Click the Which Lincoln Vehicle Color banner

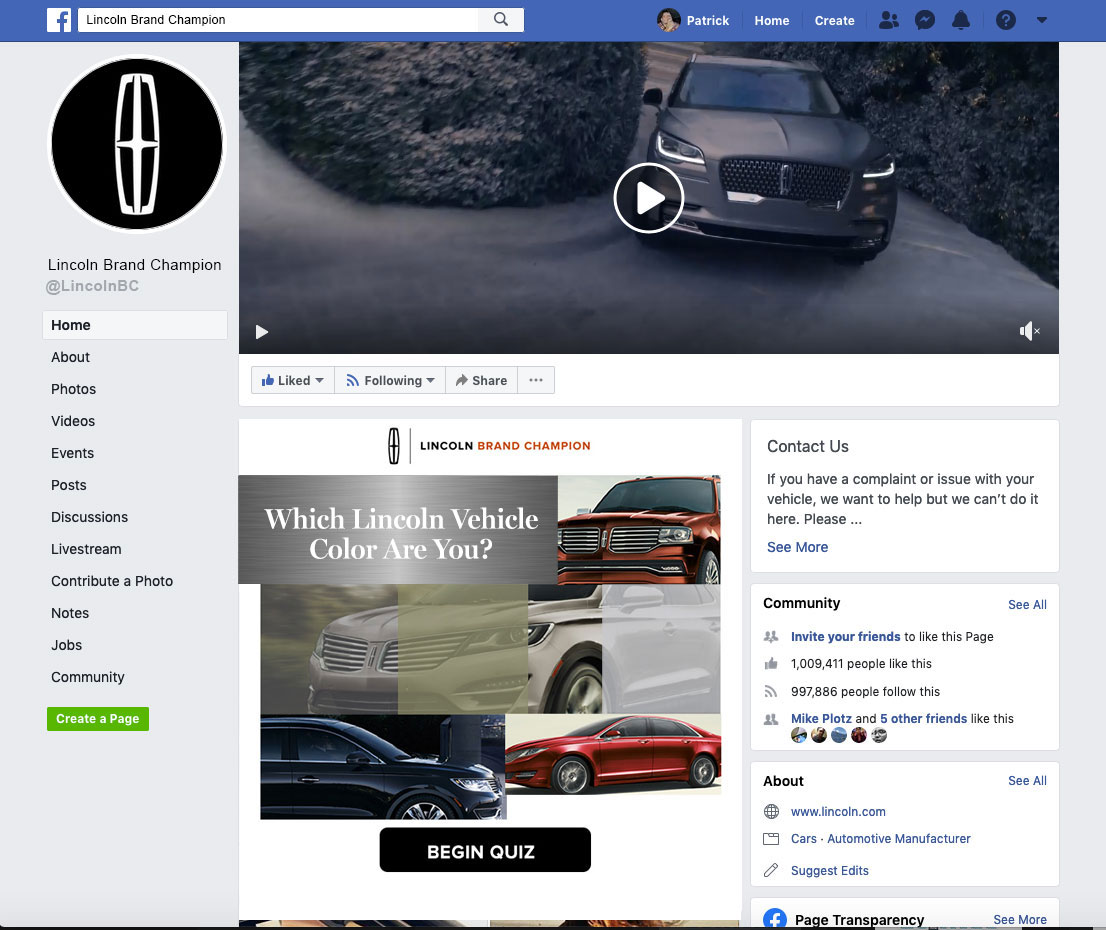pyautogui.click(x=399, y=530)
